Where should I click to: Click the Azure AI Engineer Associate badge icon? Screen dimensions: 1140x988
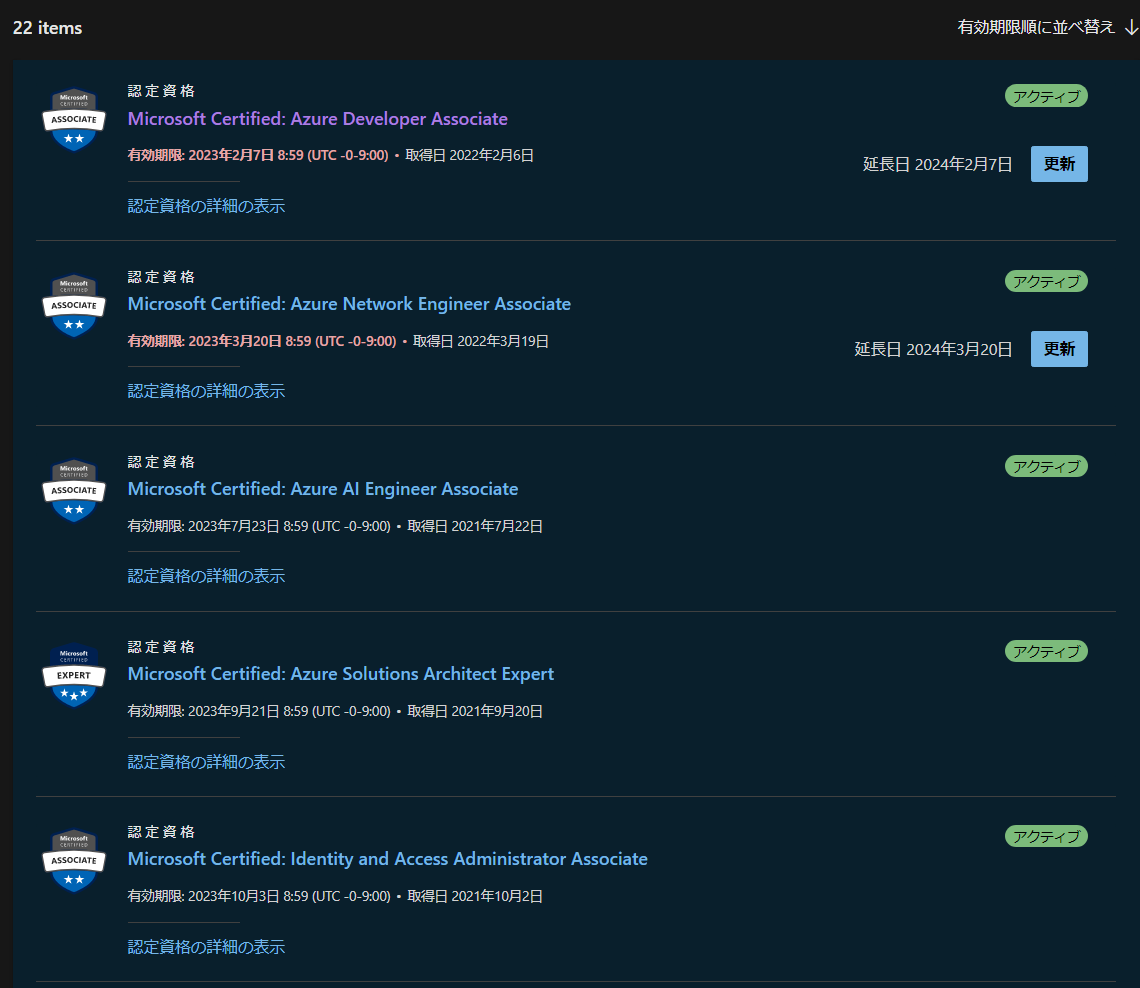coord(74,490)
